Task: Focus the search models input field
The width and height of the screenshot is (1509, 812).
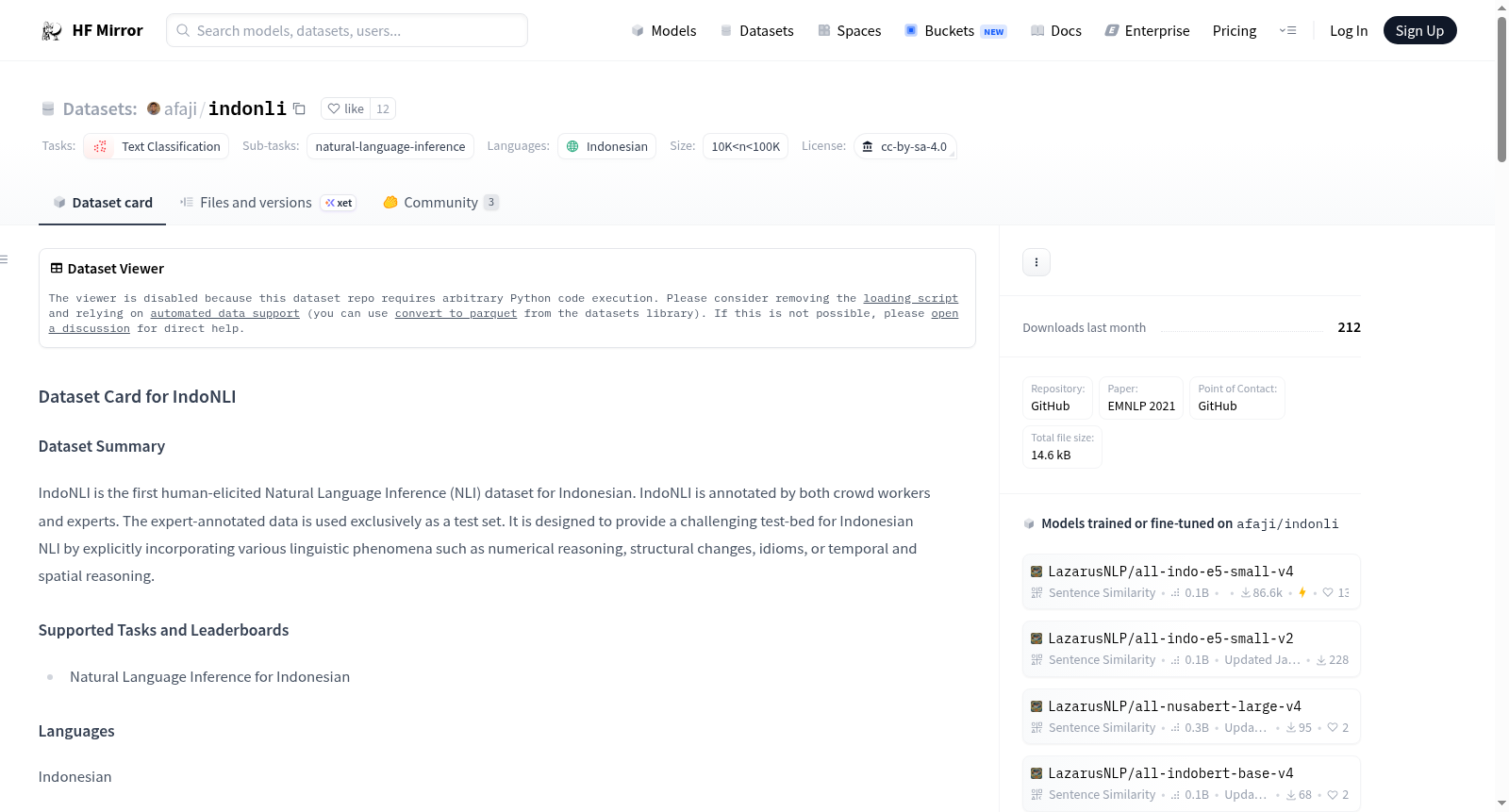Action: (x=347, y=30)
